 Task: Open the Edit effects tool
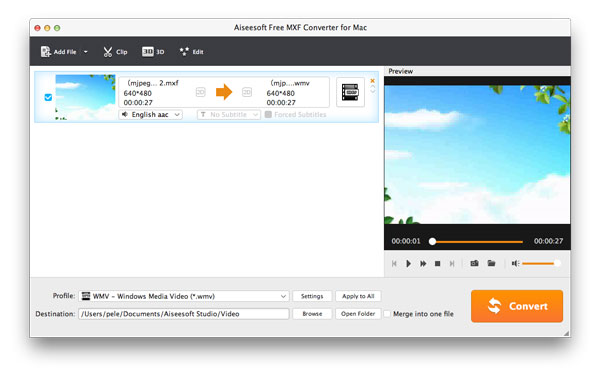click(191, 52)
